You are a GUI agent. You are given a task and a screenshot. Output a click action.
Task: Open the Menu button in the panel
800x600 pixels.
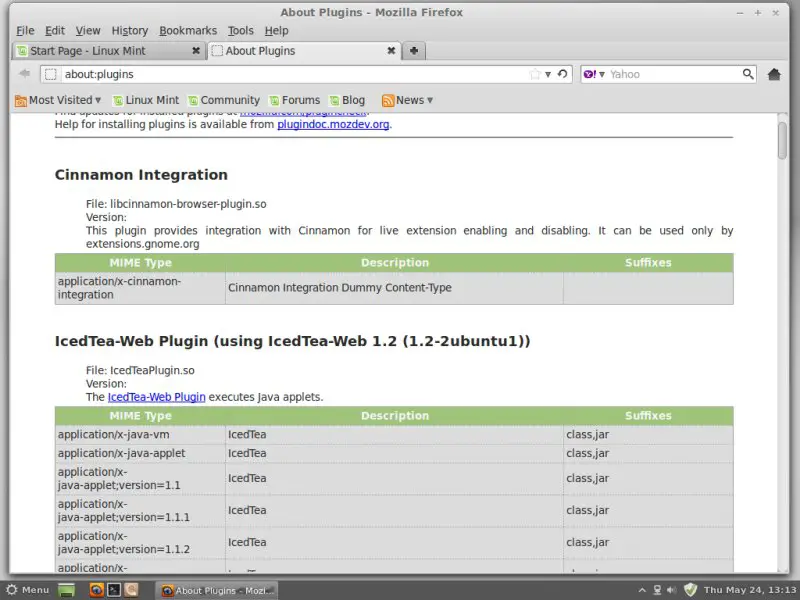tap(28, 590)
